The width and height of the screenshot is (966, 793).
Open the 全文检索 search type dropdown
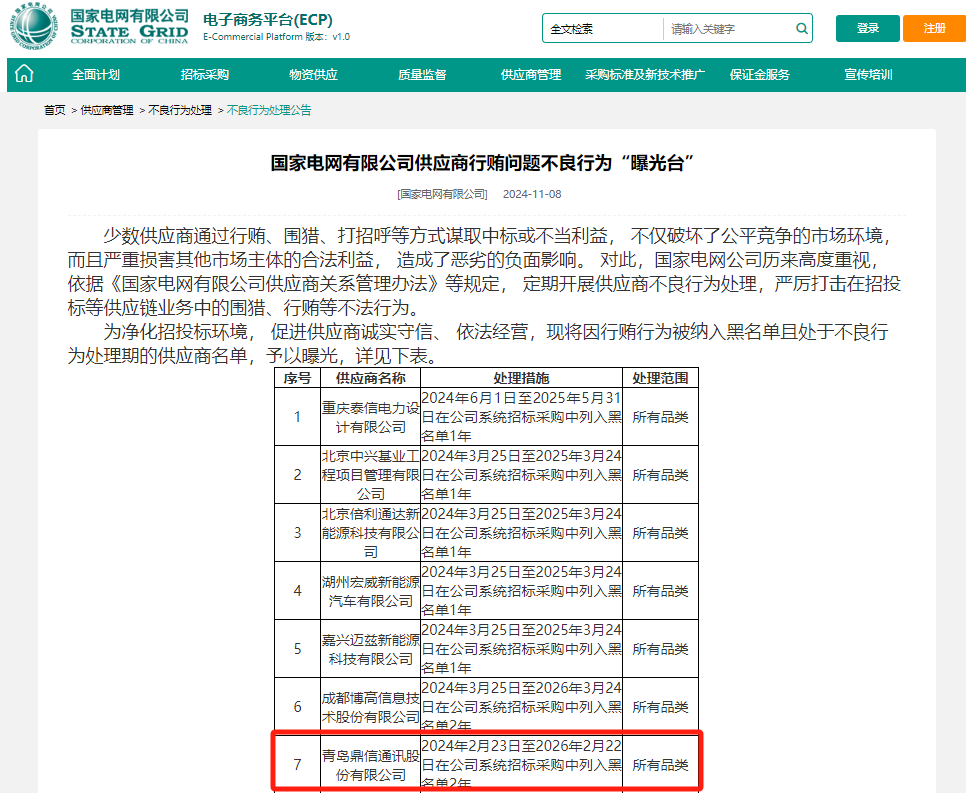[x=603, y=28]
